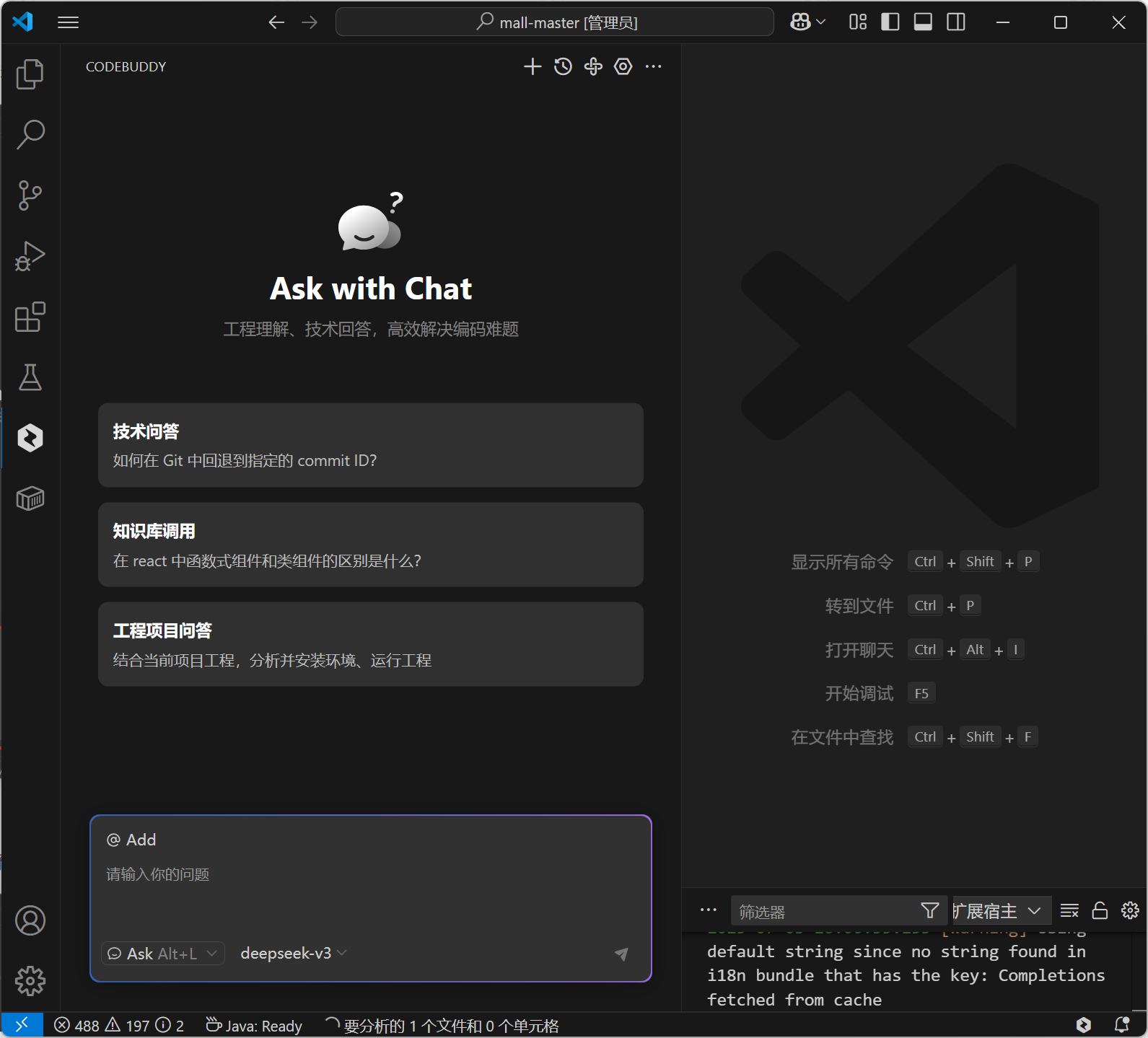Select the 技术问答 suggestion card
Viewport: 1148px width, 1038px height.
[370, 445]
